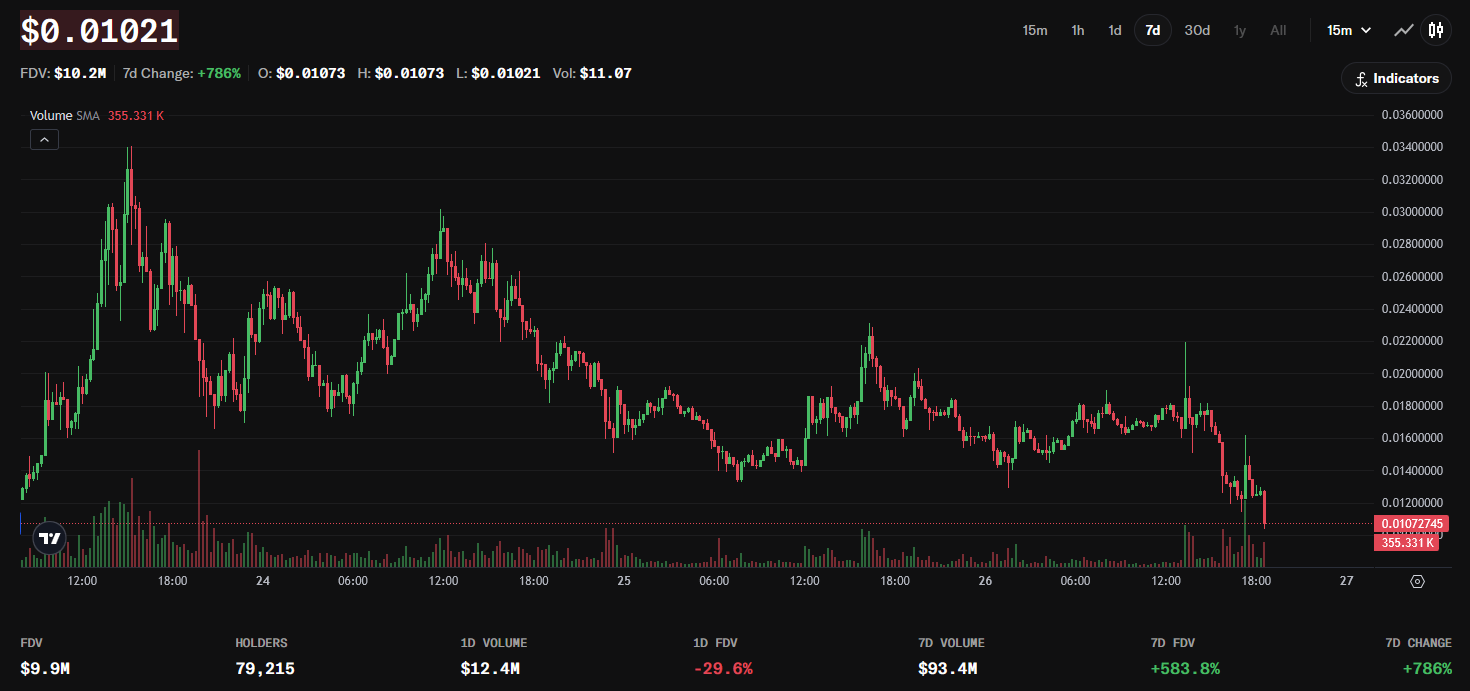Click the date label 27 on time axis
This screenshot has height=691, width=1470.
pos(1346,581)
